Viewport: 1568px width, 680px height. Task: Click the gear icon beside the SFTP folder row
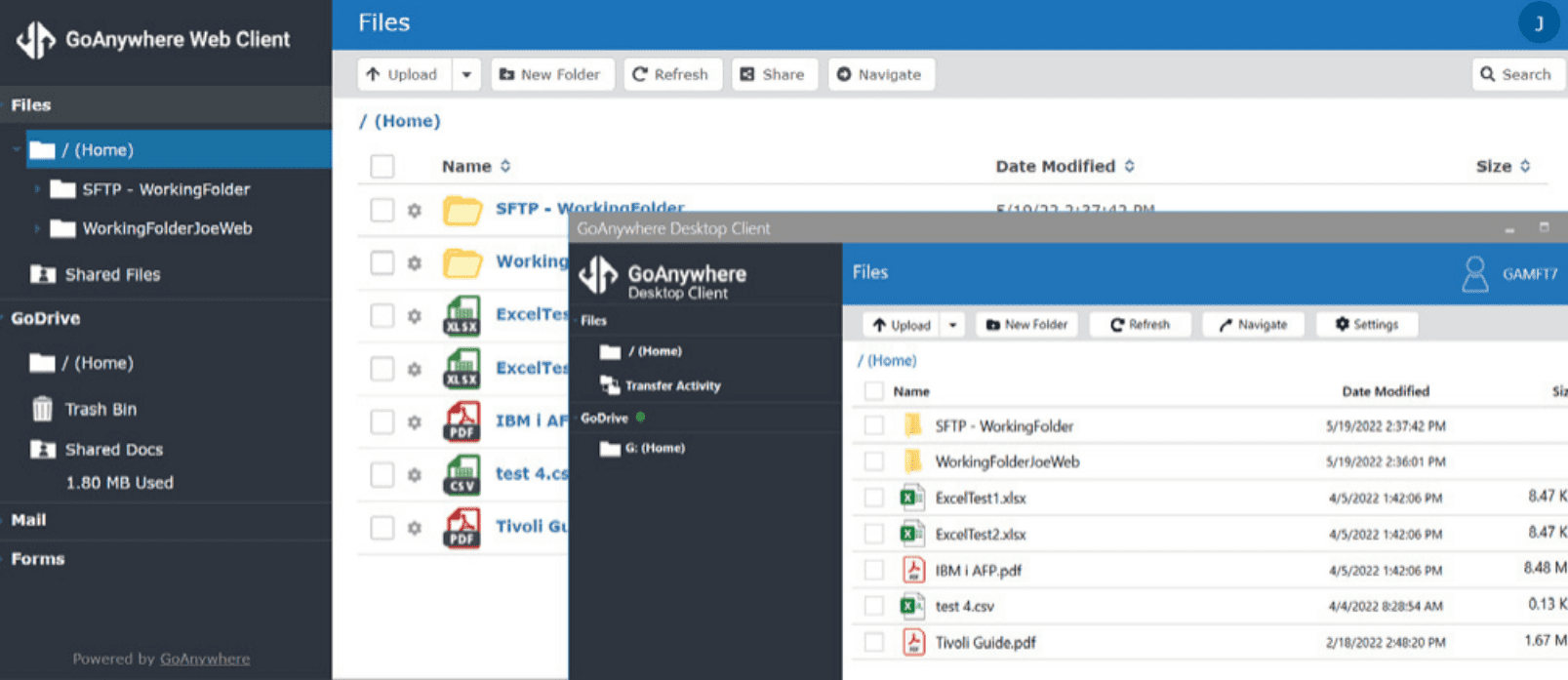point(415,211)
